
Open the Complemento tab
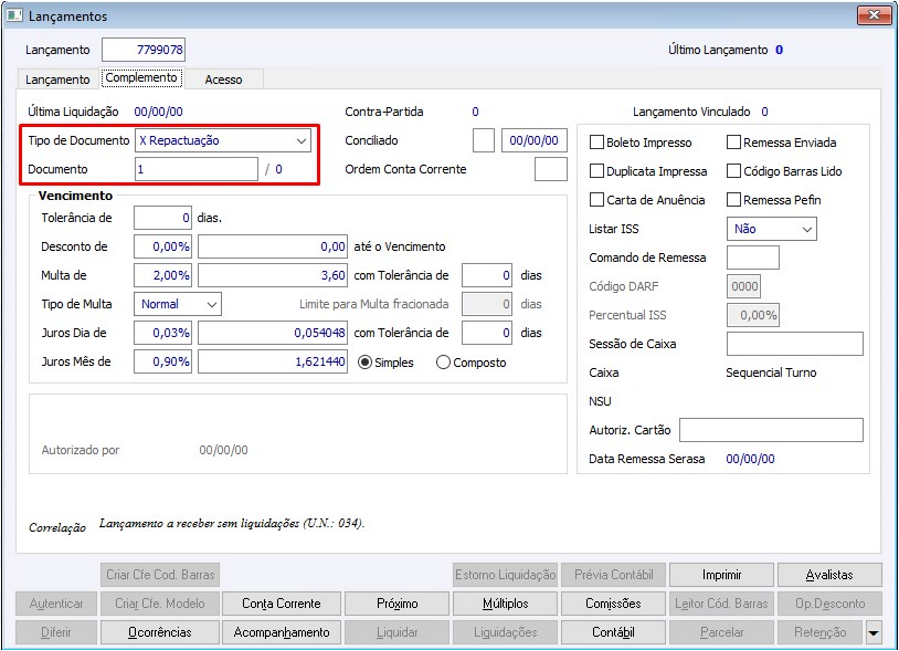(142, 78)
